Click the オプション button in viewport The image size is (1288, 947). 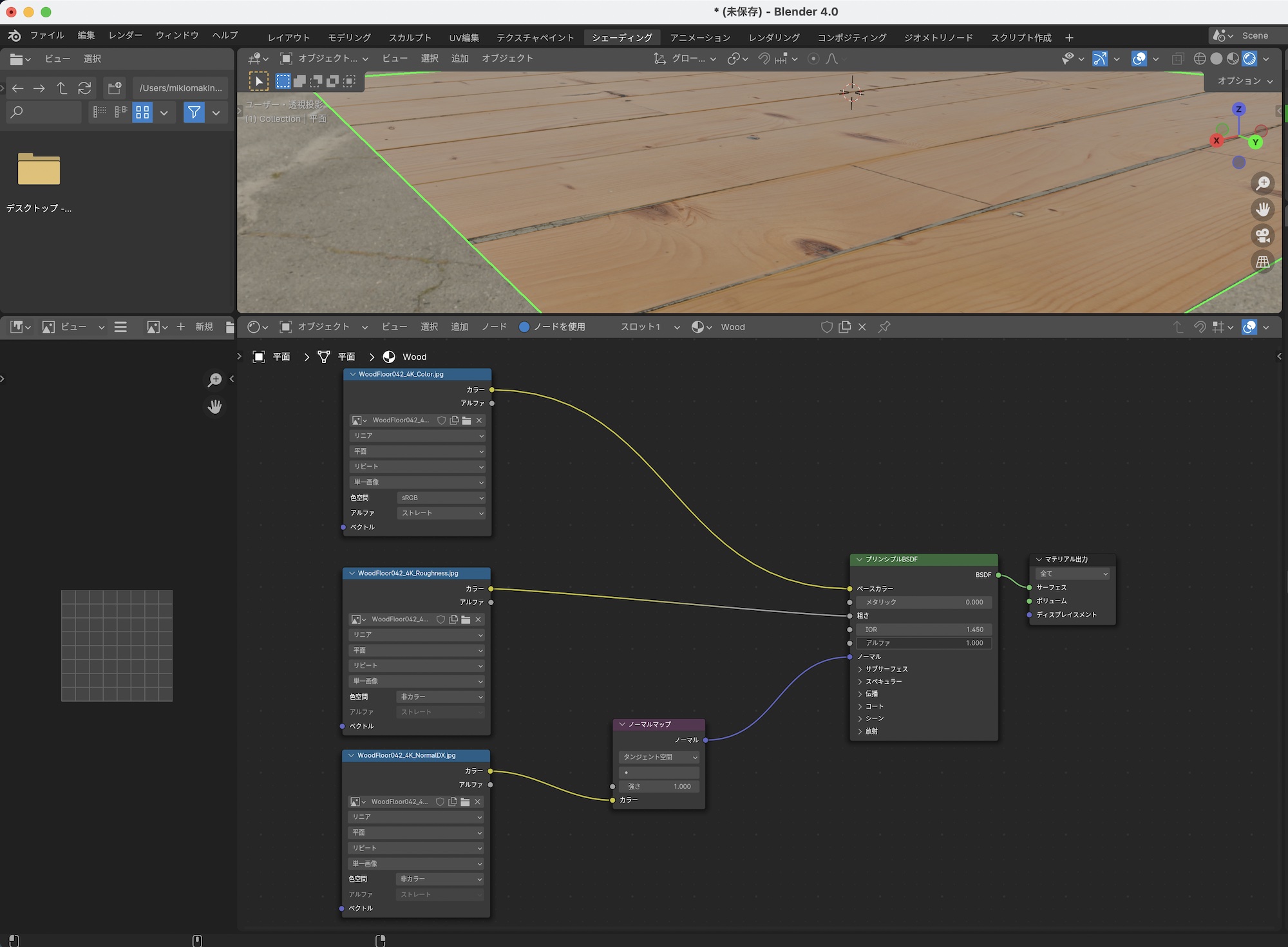(1244, 81)
